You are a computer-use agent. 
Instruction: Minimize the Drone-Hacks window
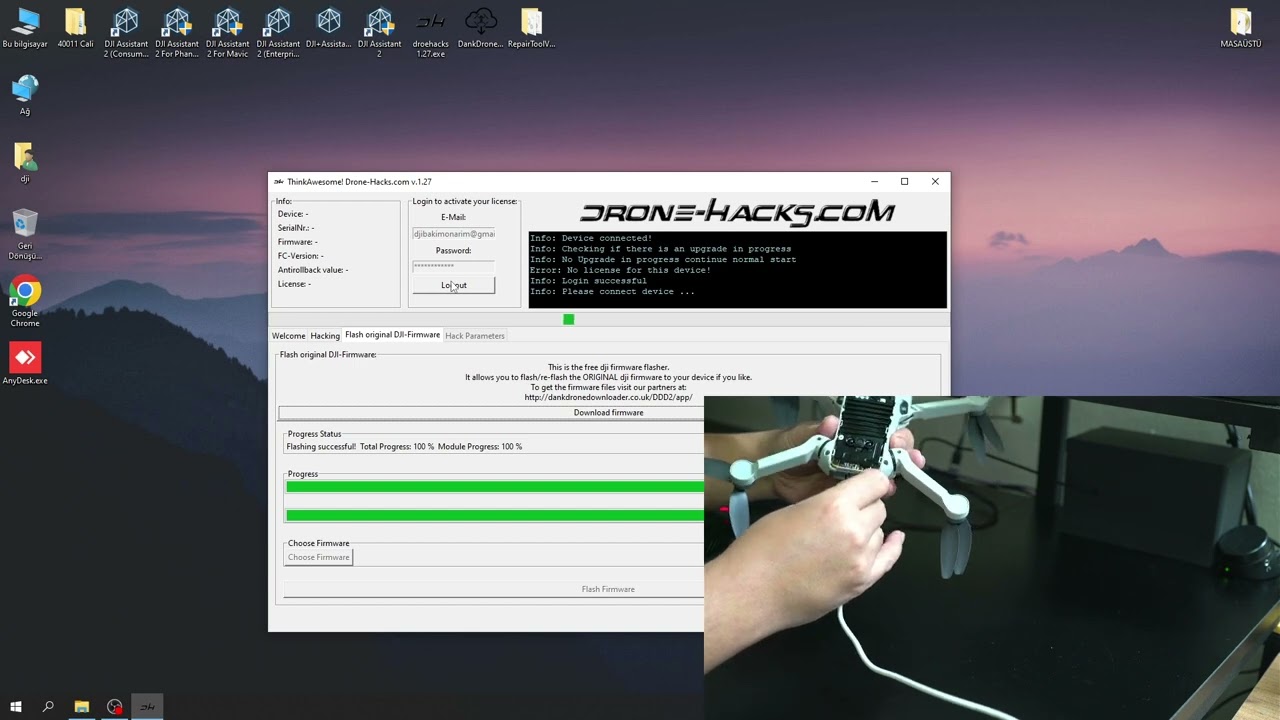pos(874,182)
